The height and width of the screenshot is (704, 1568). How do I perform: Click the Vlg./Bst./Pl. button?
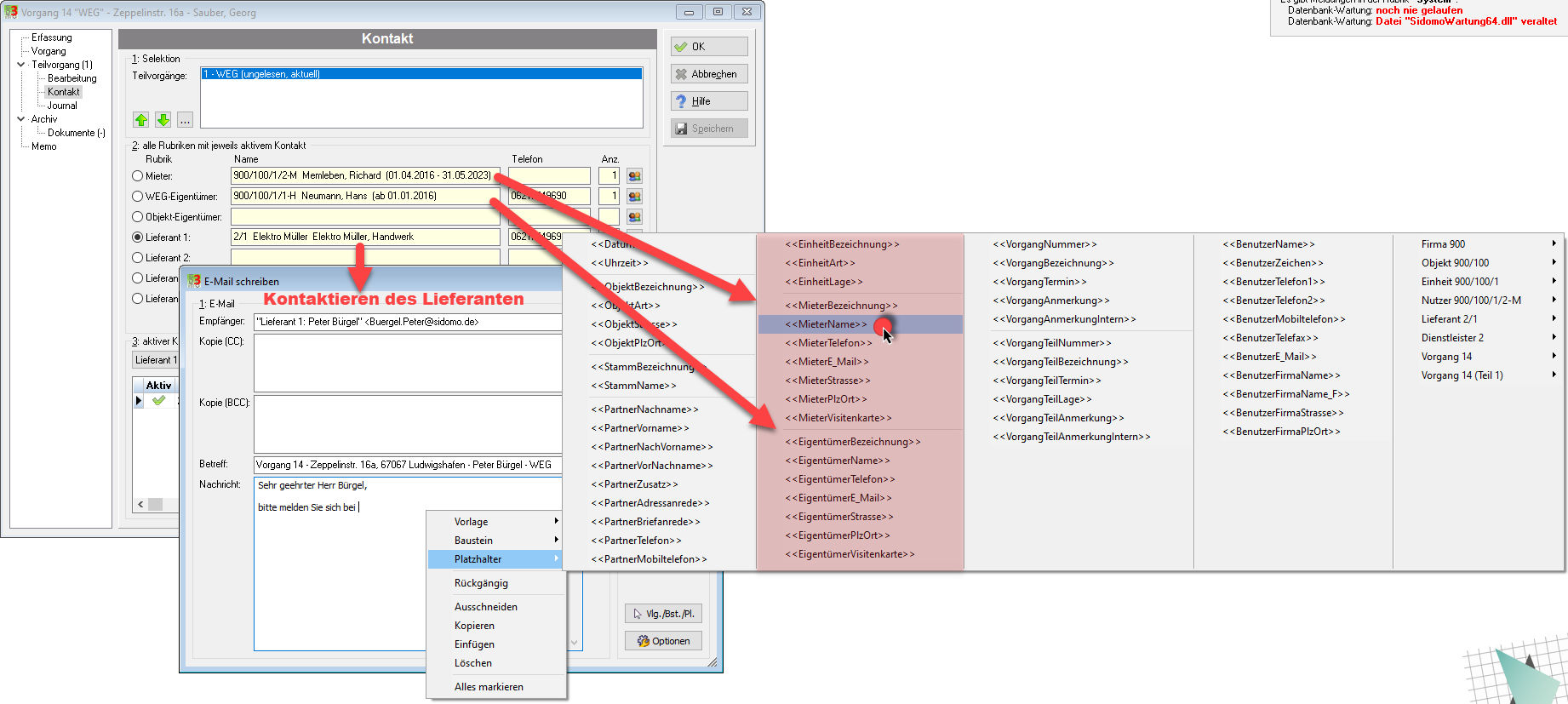[664, 614]
